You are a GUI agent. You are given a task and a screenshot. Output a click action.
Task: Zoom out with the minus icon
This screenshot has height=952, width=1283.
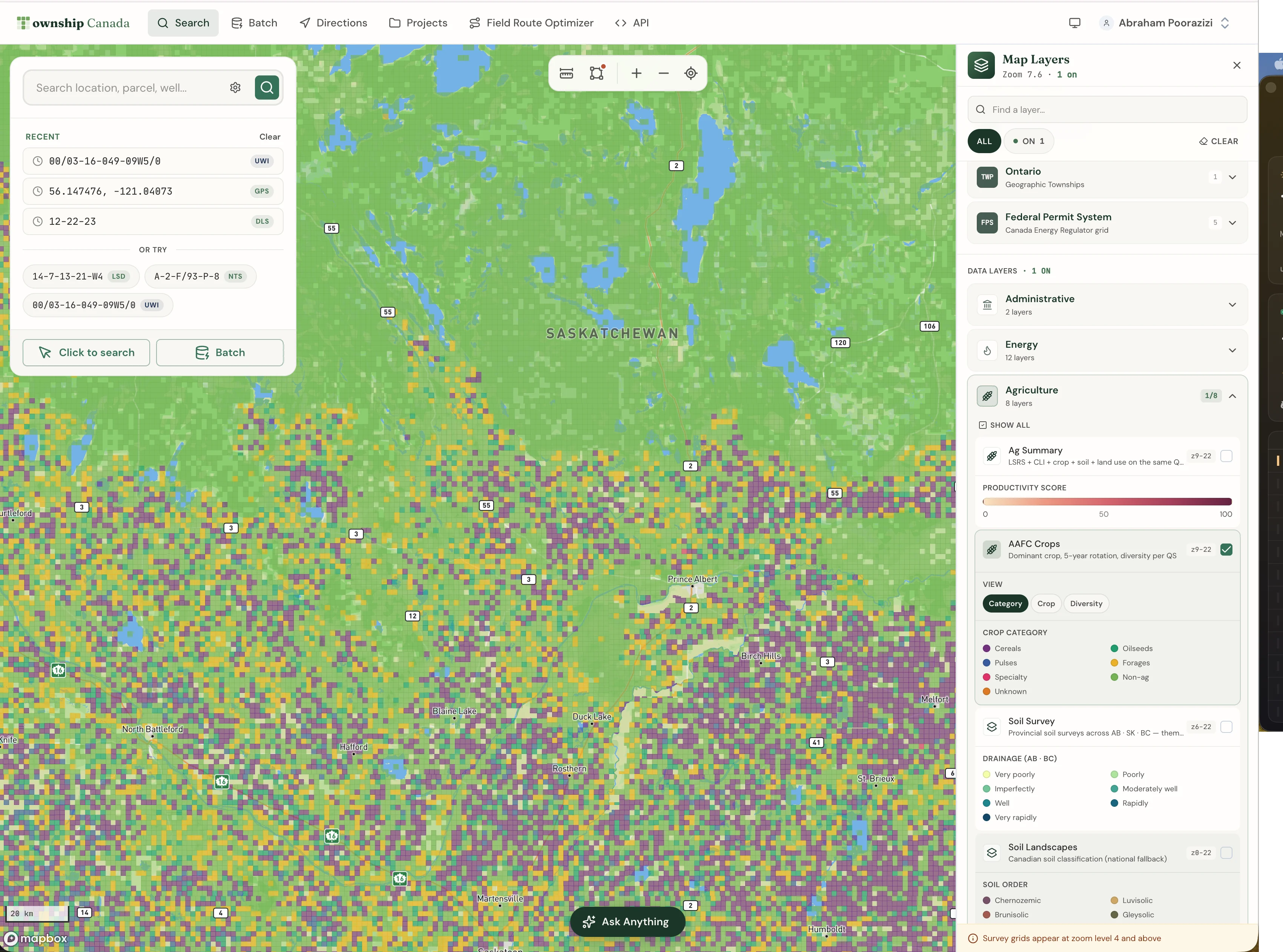pos(664,73)
